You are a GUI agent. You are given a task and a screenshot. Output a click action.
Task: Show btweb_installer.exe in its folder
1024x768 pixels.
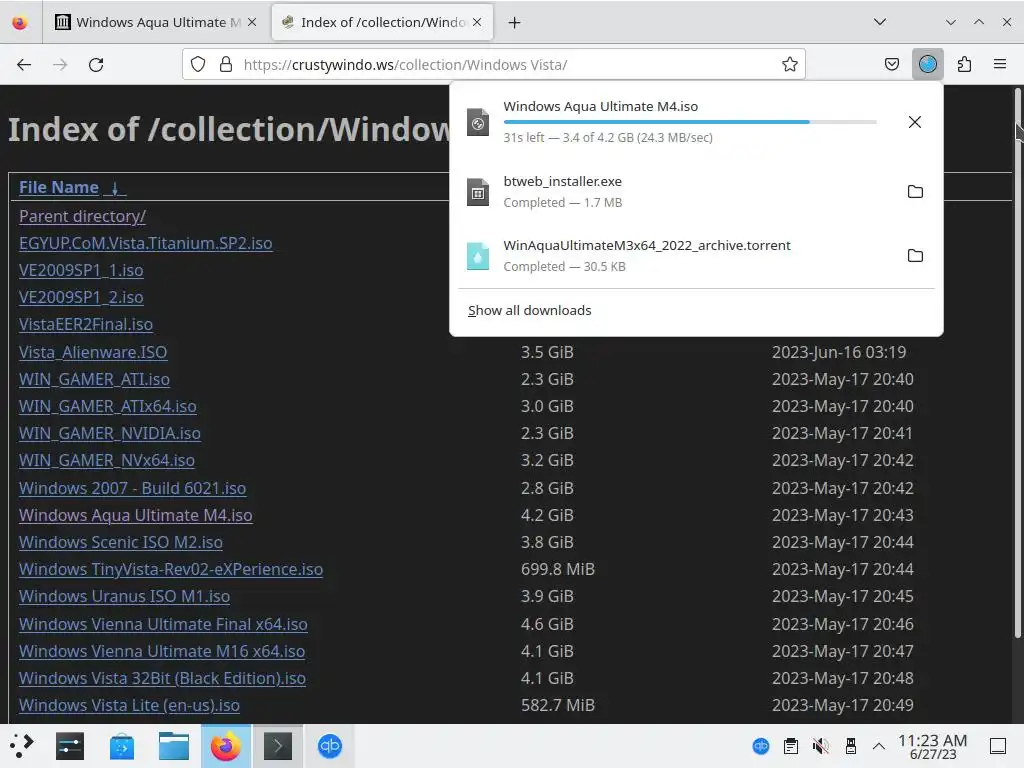point(915,191)
